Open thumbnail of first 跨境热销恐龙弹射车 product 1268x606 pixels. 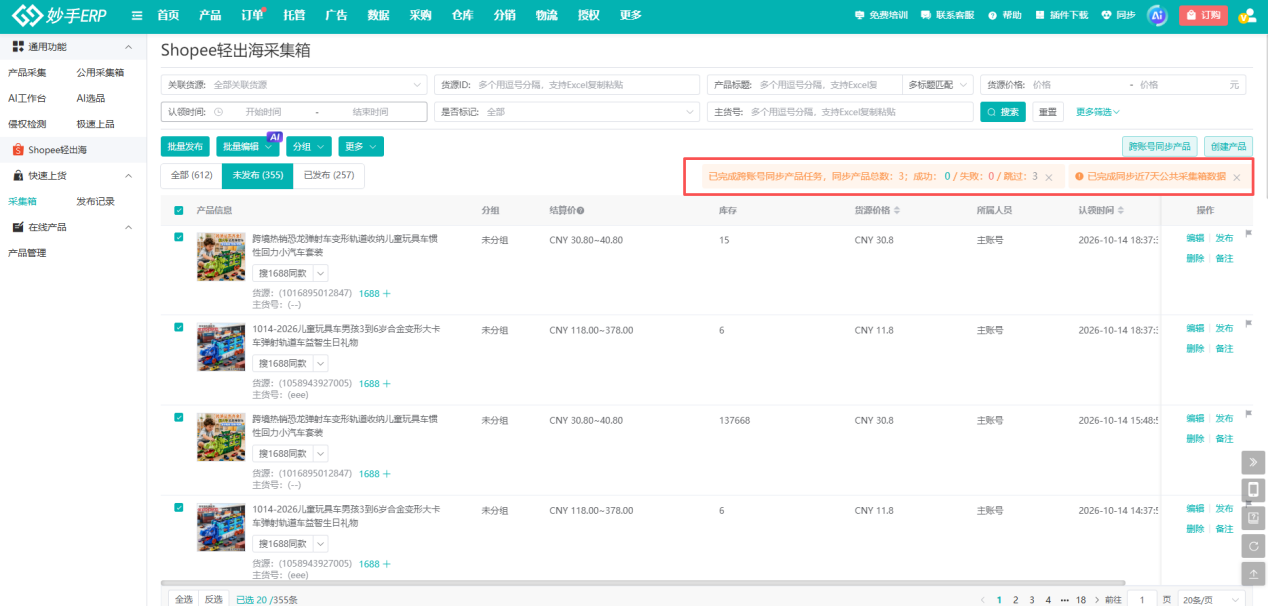[221, 257]
